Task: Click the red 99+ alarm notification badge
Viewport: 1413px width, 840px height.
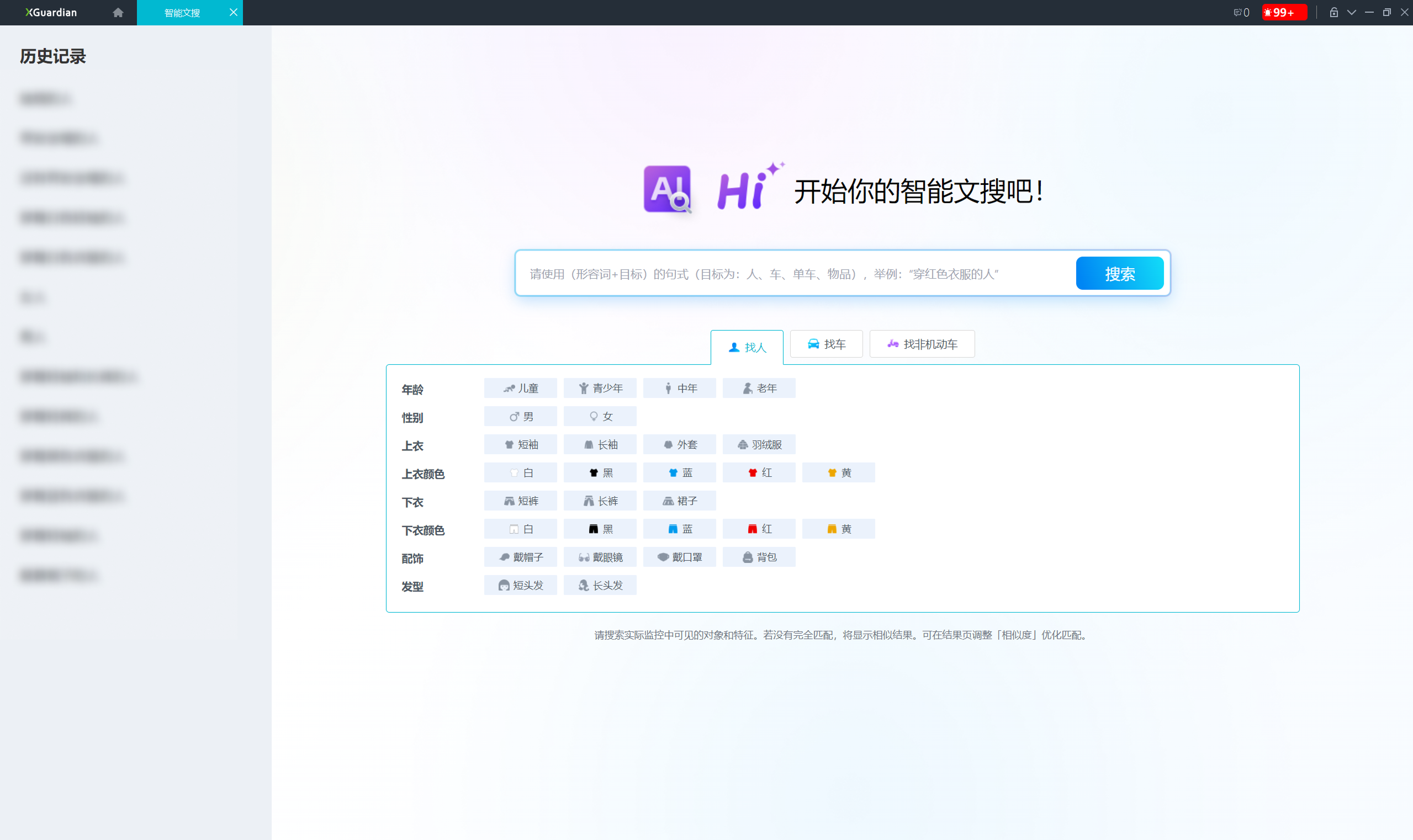Action: click(x=1284, y=13)
